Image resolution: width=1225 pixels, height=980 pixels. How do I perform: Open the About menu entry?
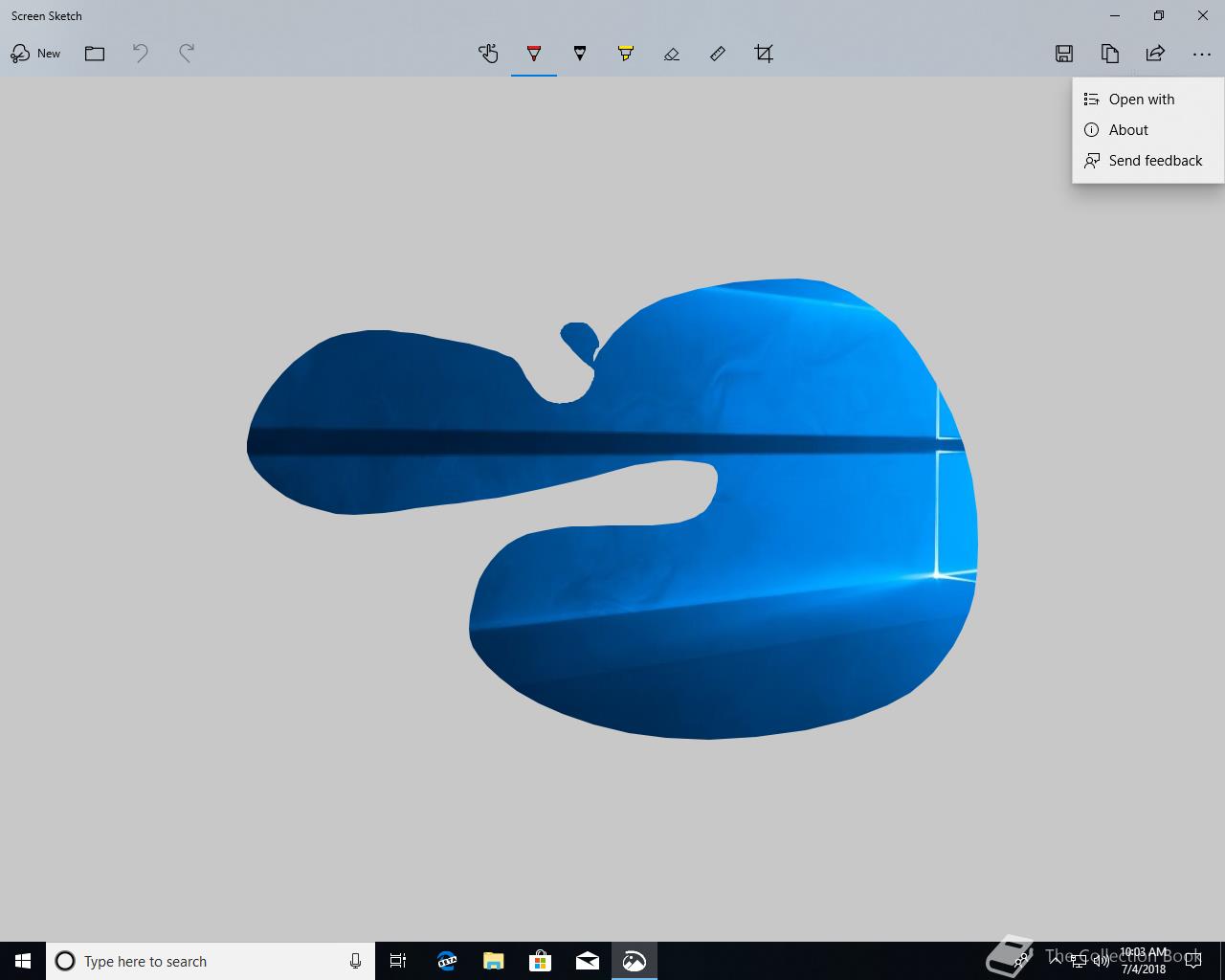[1147, 130]
